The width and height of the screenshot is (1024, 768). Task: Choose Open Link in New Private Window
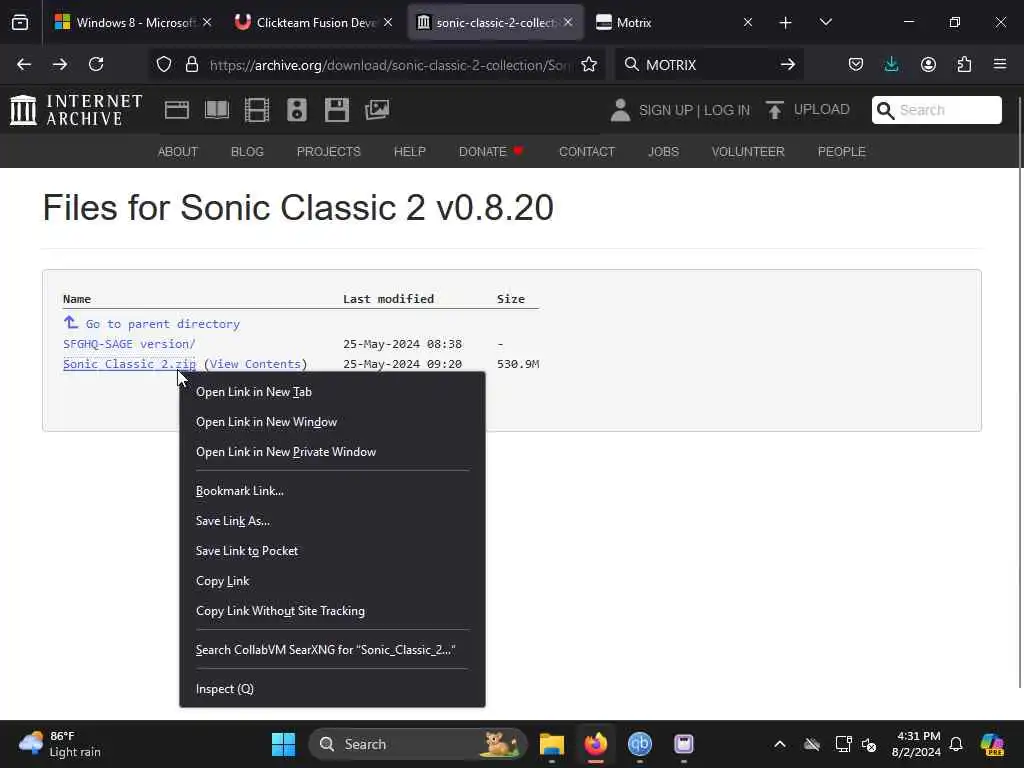coord(332,452)
